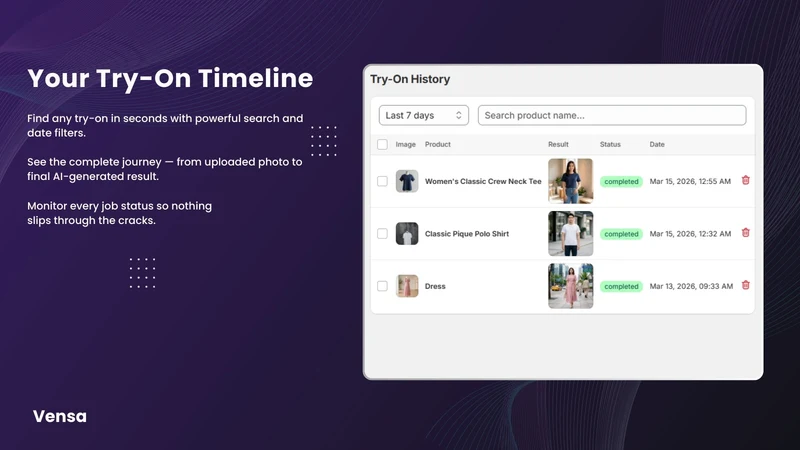Viewport: 800px width, 450px height.
Task: View result photo for the Dress try-on
Action: [x=570, y=286]
